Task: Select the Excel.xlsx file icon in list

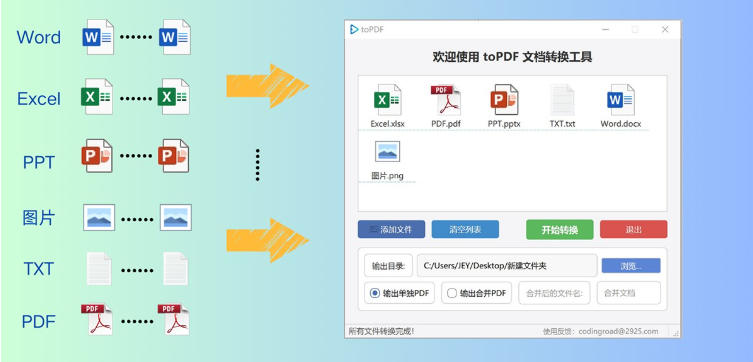Action: 388,99
